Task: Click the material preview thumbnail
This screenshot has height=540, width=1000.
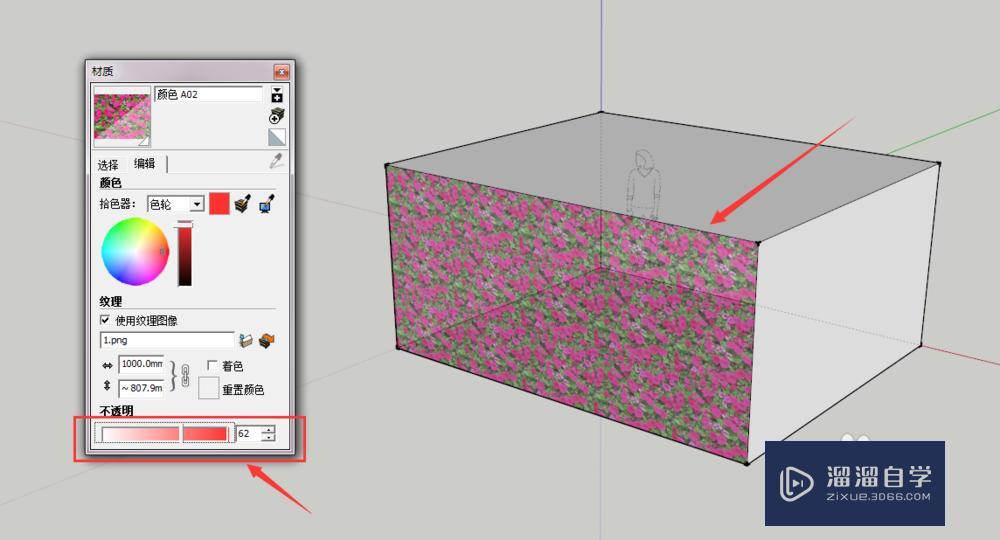Action: click(x=122, y=117)
